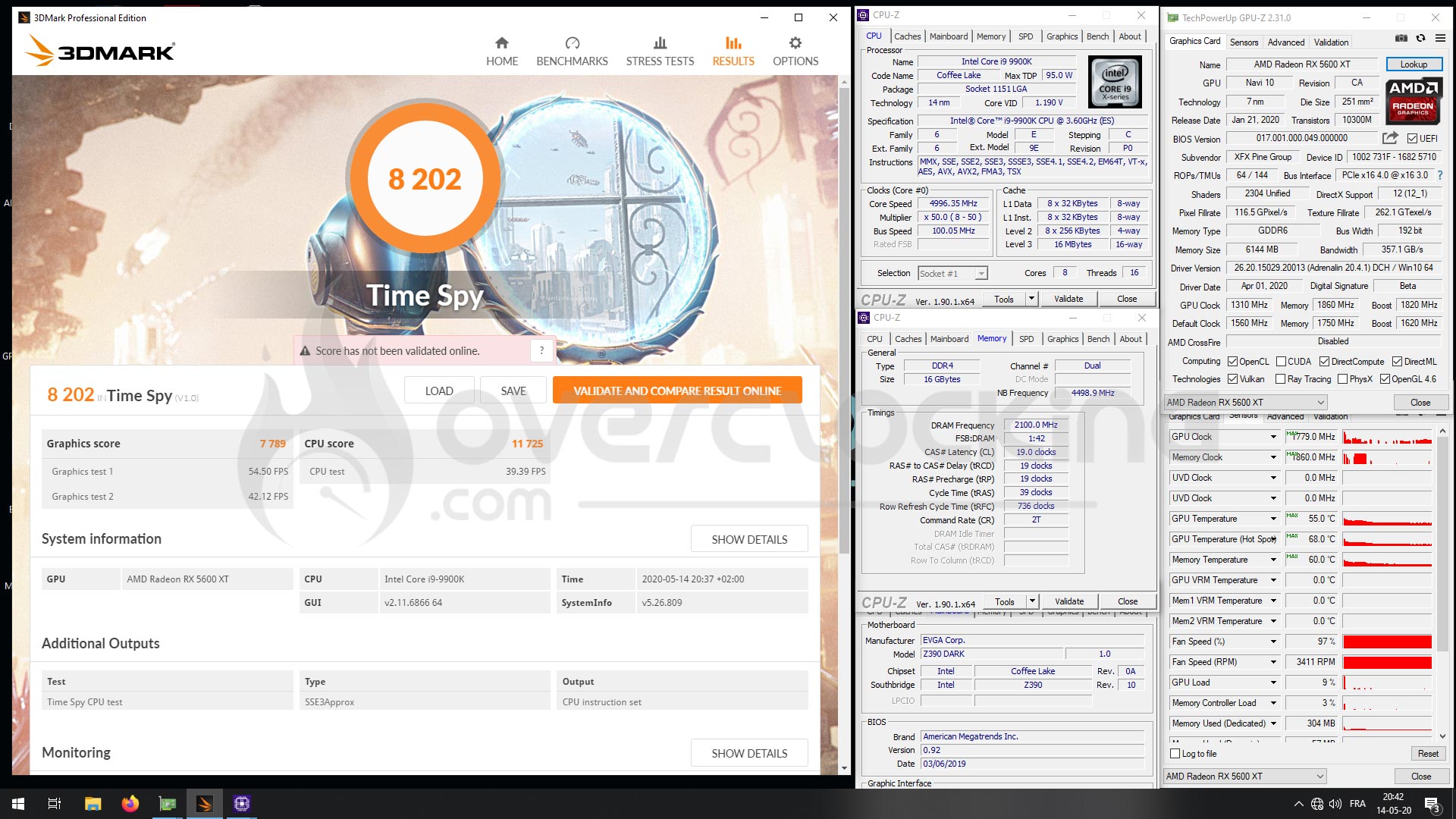Open the SPD tab in the CPU-Z Memory window
The width and height of the screenshot is (1456, 819).
click(1026, 339)
